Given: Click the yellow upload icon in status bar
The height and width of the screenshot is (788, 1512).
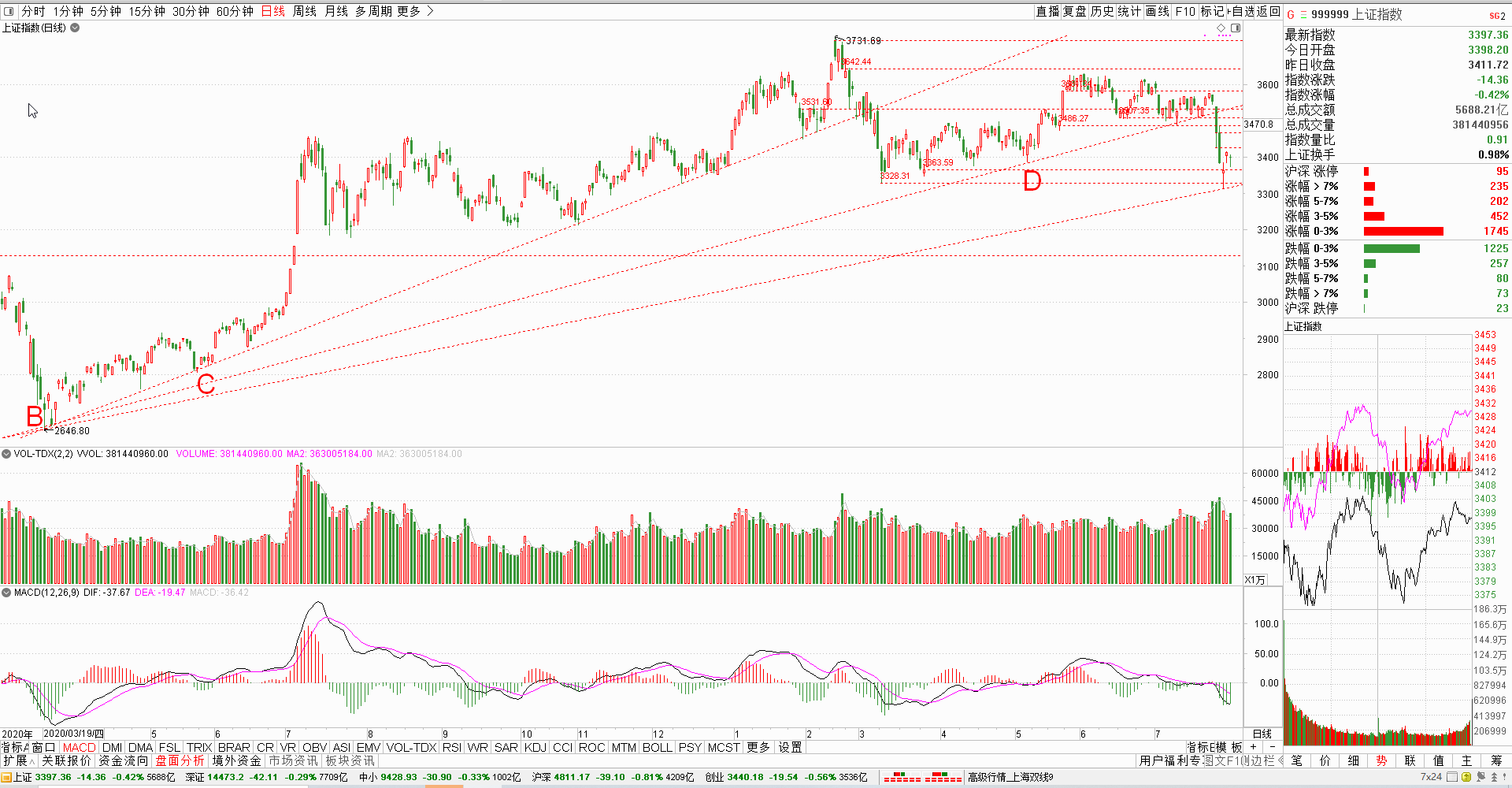Looking at the screenshot, I should click(x=1466, y=777).
